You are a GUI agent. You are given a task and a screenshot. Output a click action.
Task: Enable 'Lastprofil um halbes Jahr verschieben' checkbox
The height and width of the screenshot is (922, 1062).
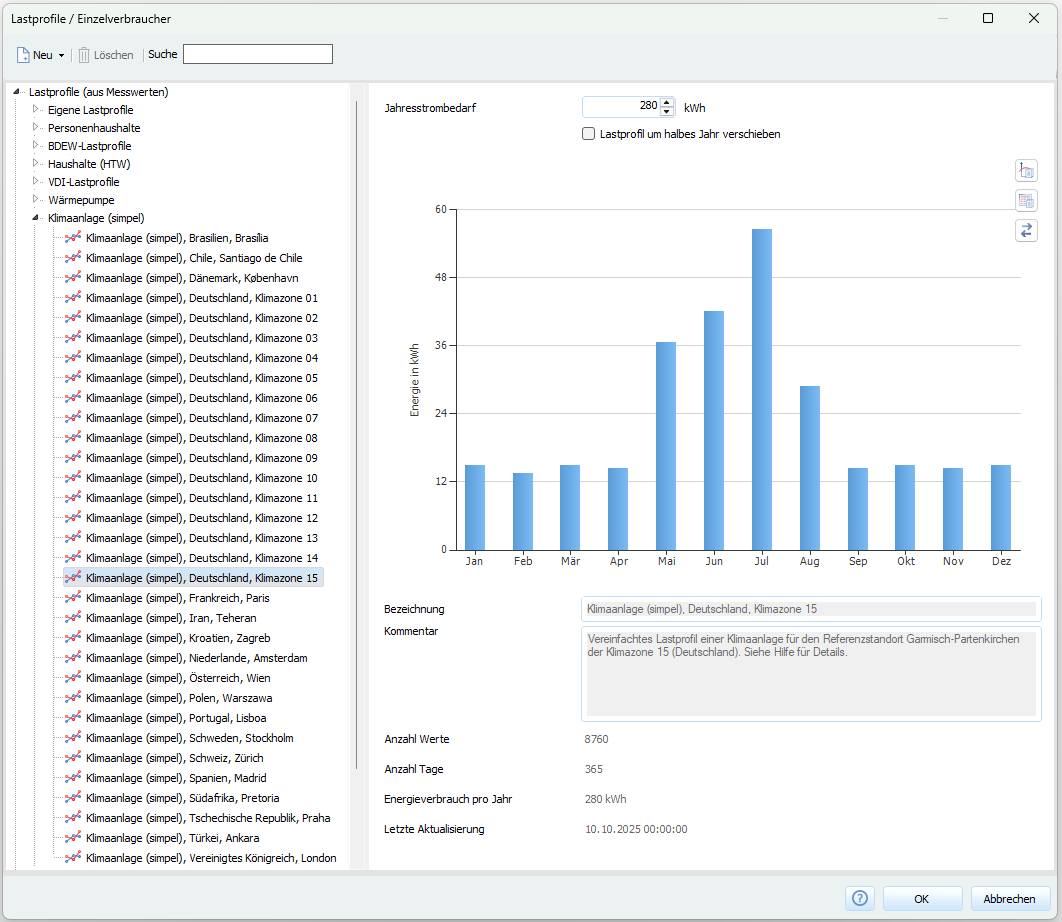coord(589,134)
